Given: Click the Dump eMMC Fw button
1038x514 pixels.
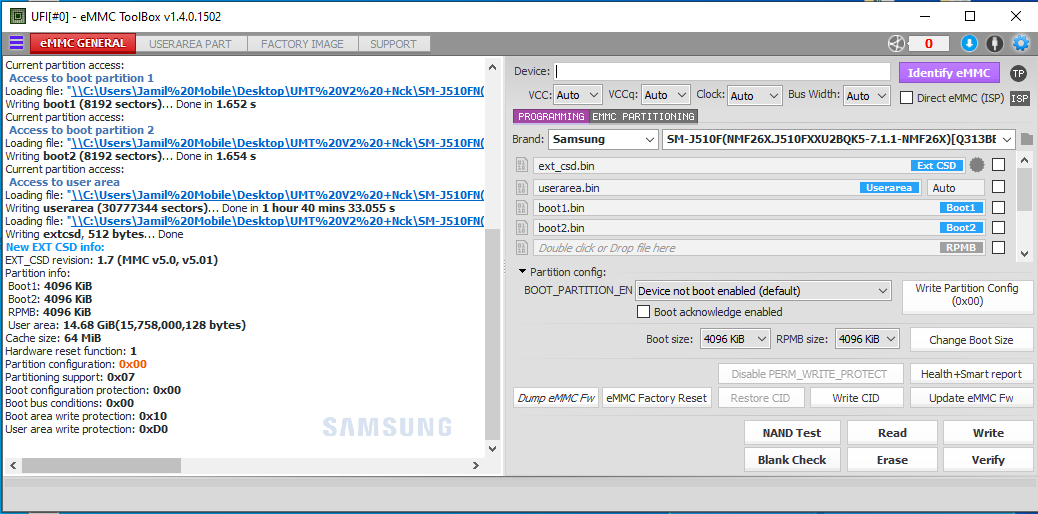Looking at the screenshot, I should 556,399.
